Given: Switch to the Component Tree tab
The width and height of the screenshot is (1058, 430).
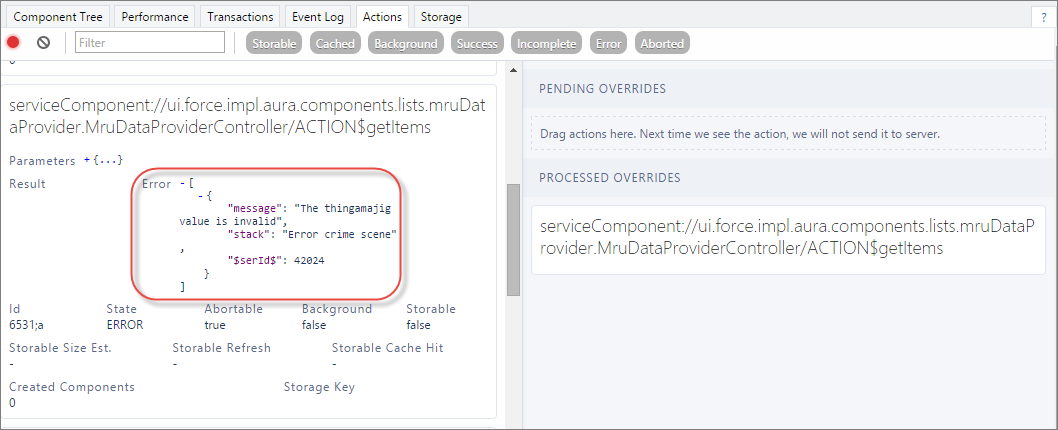Looking at the screenshot, I should 57,17.
